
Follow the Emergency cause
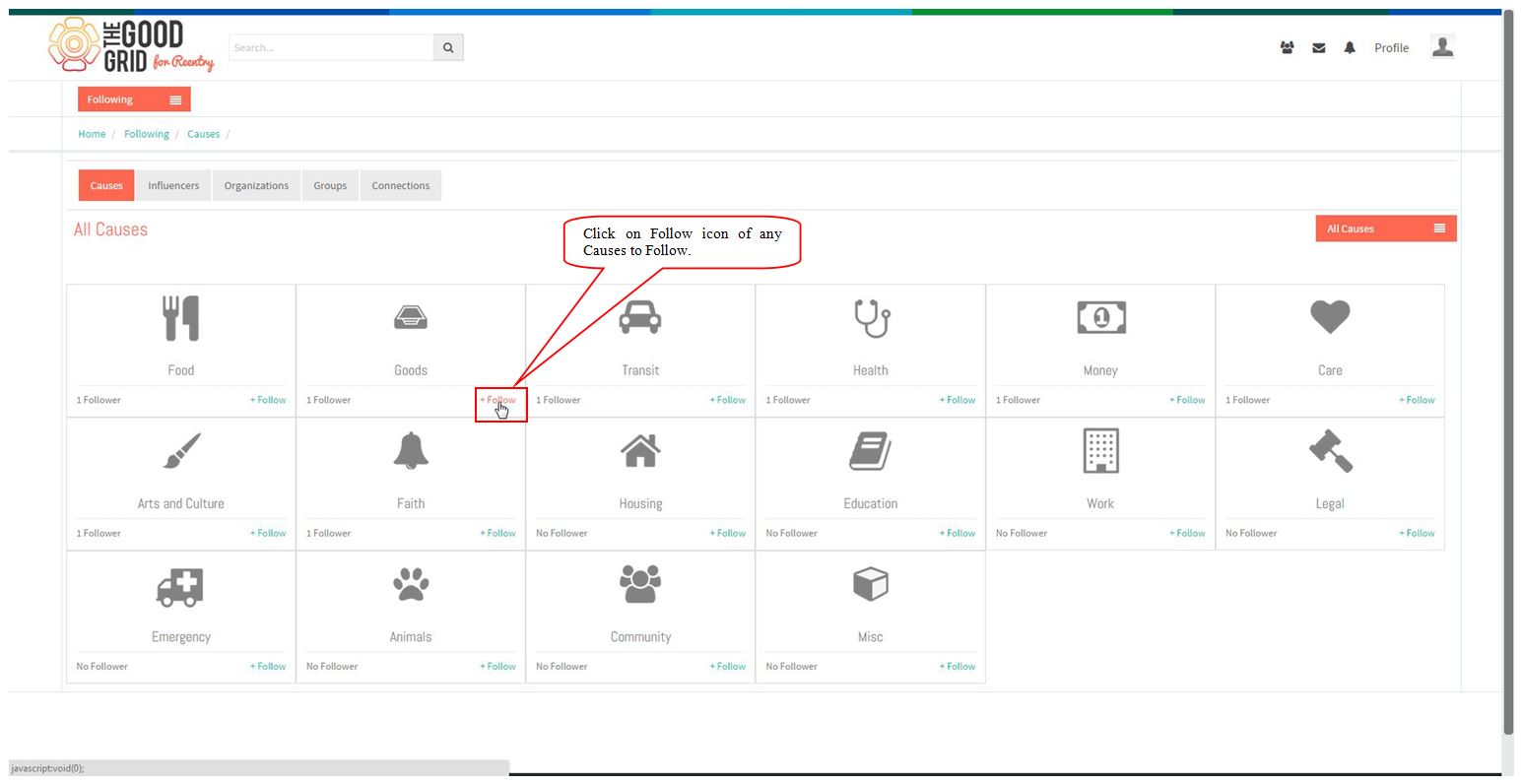tap(268, 666)
